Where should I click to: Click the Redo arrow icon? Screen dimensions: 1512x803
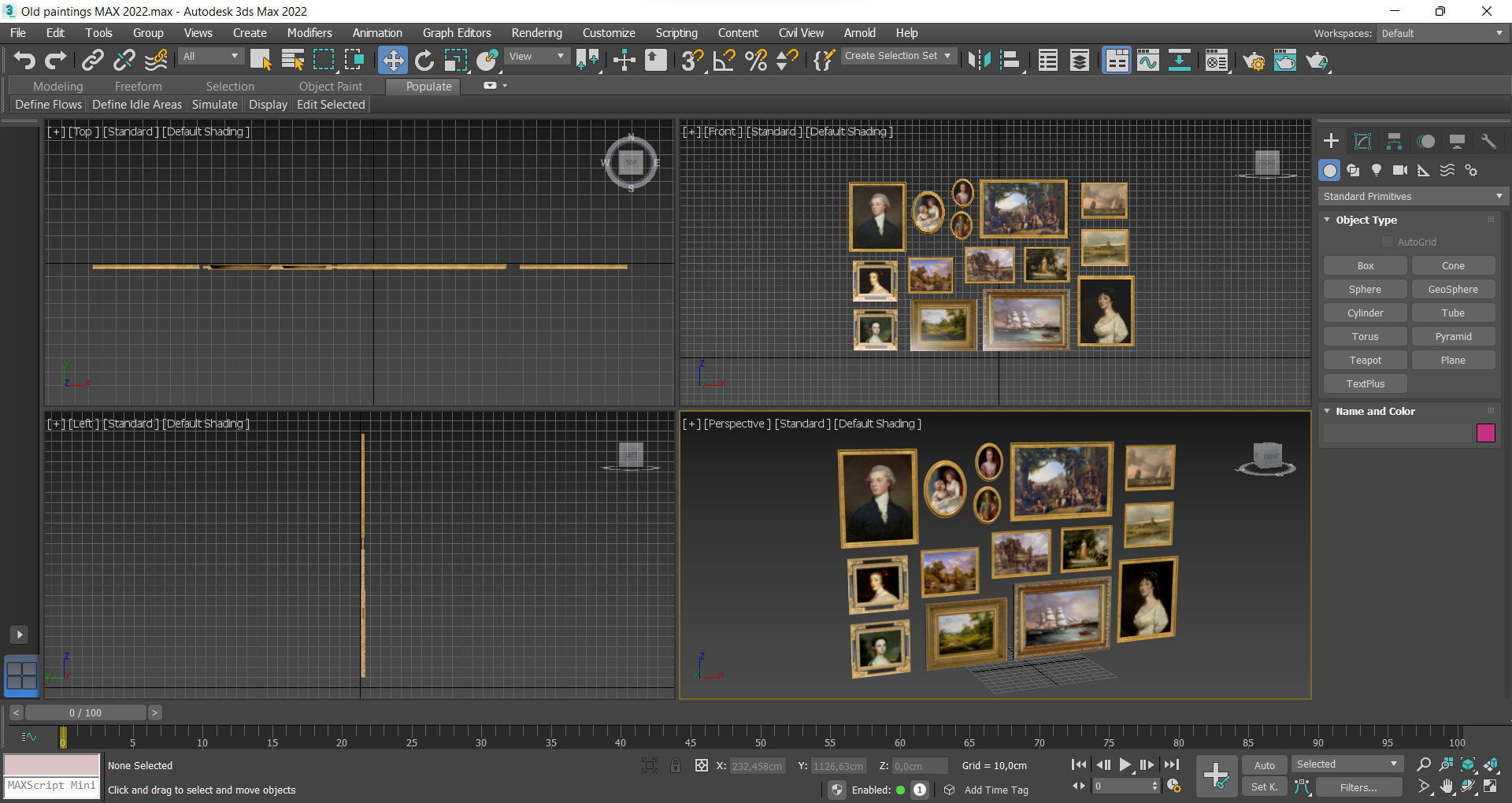(x=55, y=61)
